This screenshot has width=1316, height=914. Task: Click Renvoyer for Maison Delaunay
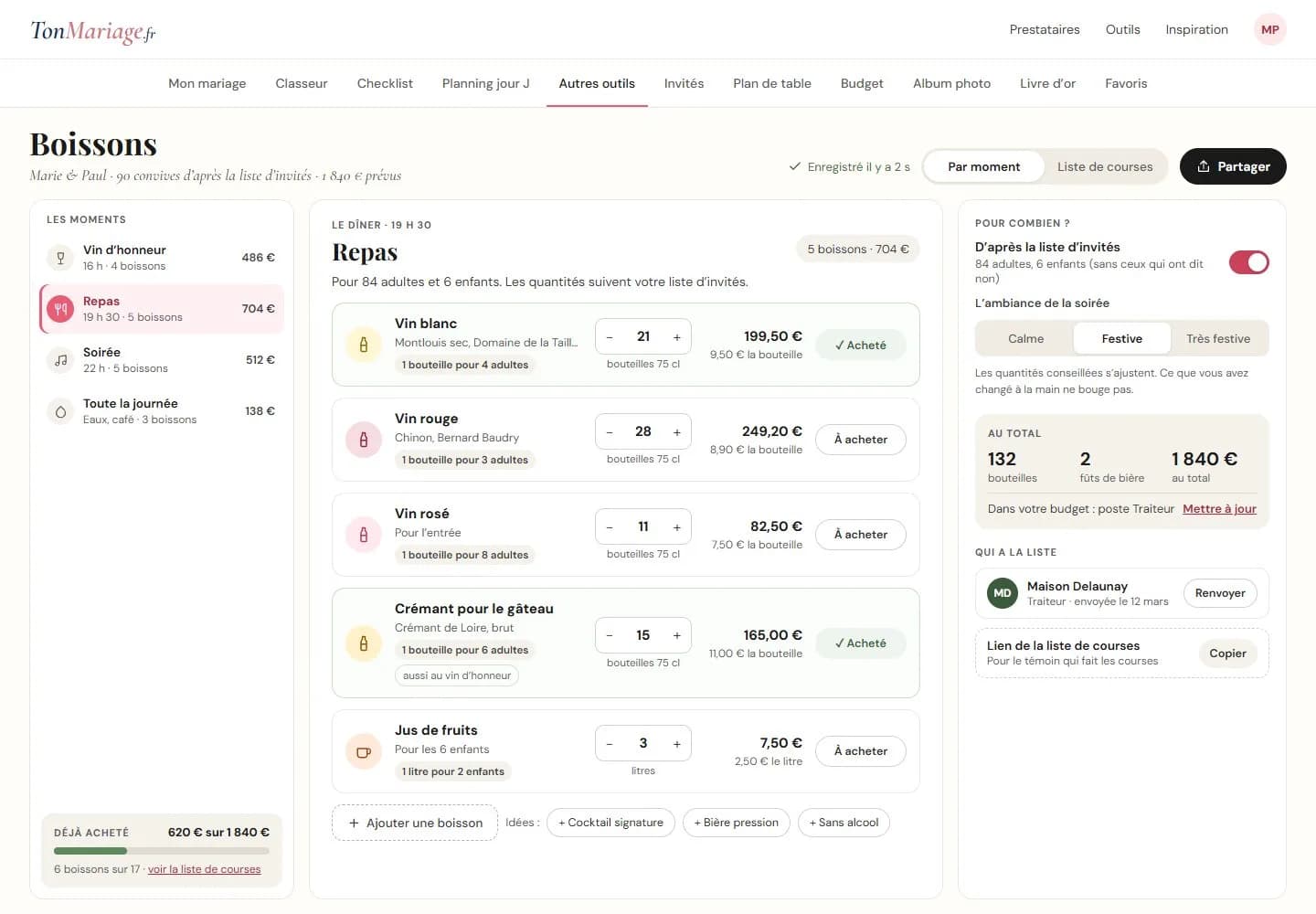[1220, 593]
